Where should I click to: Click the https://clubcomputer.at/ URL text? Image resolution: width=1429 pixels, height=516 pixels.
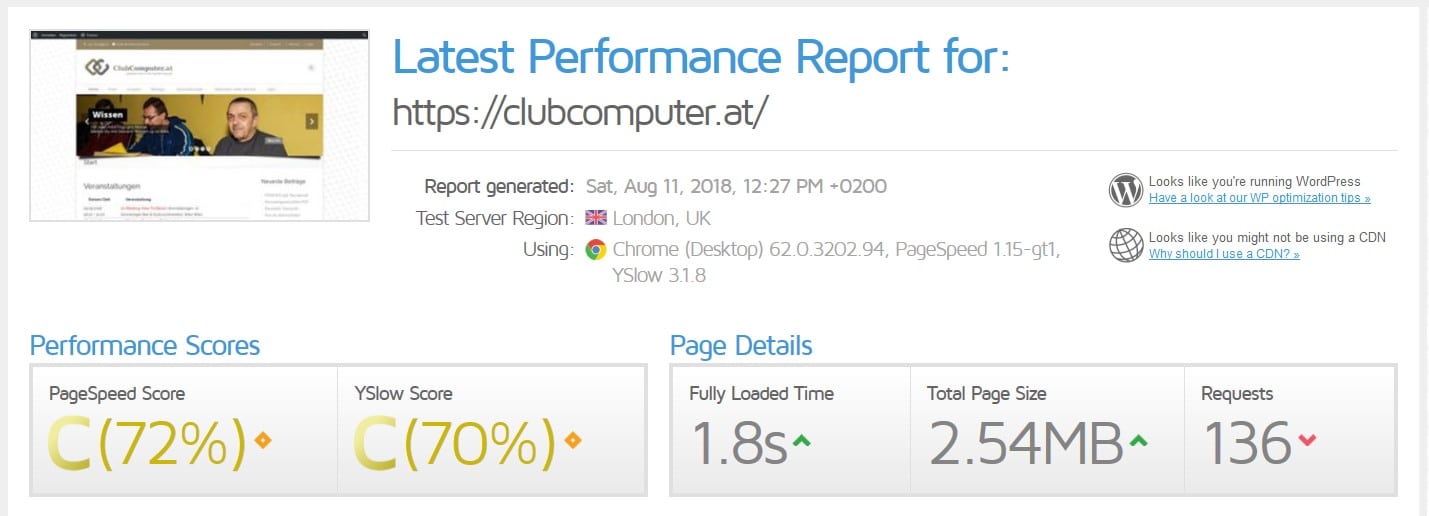[x=581, y=111]
